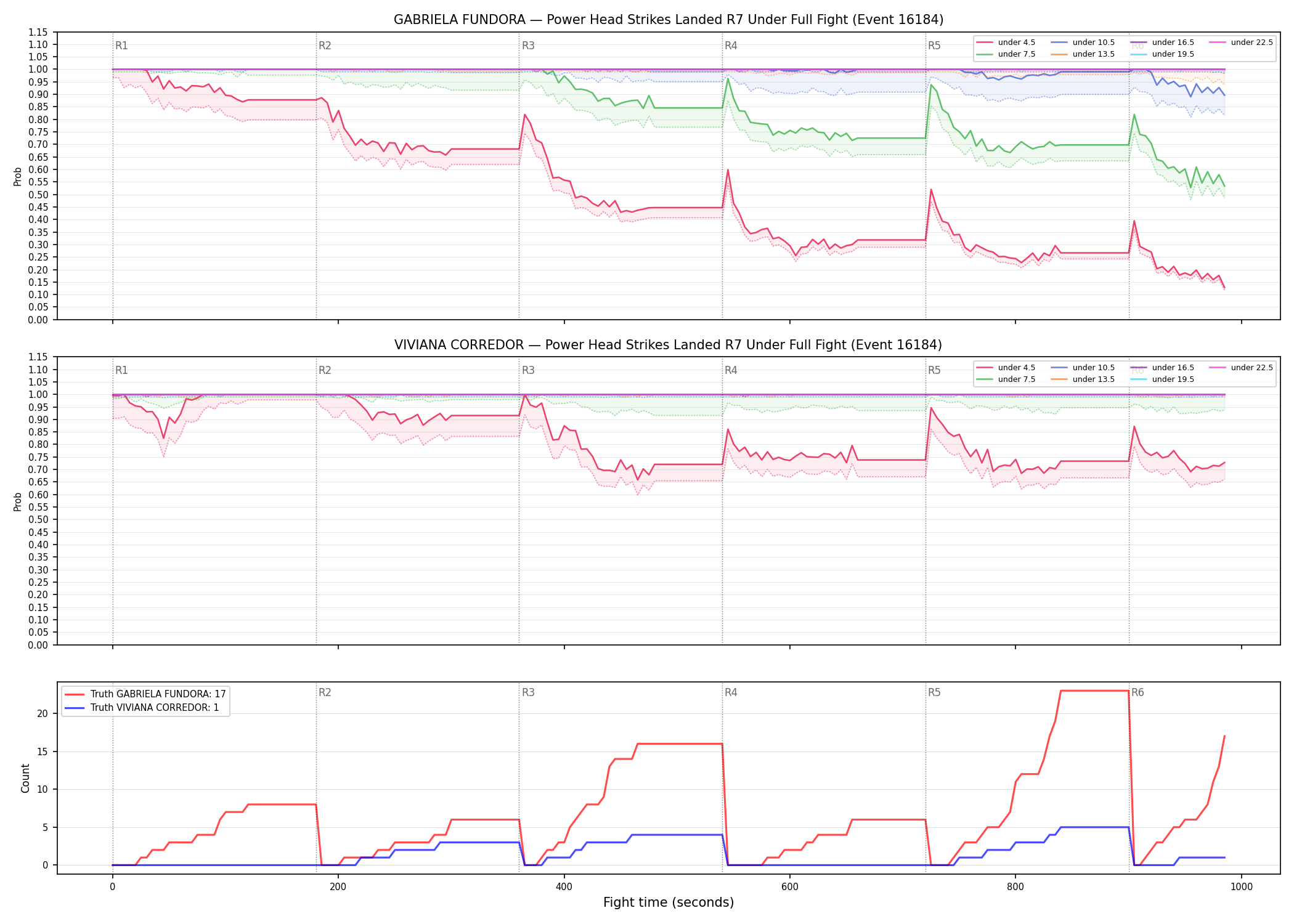This screenshot has width=1294, height=924.
Task: Click the R1 round marker in Corredor chart
Action: click(121, 370)
